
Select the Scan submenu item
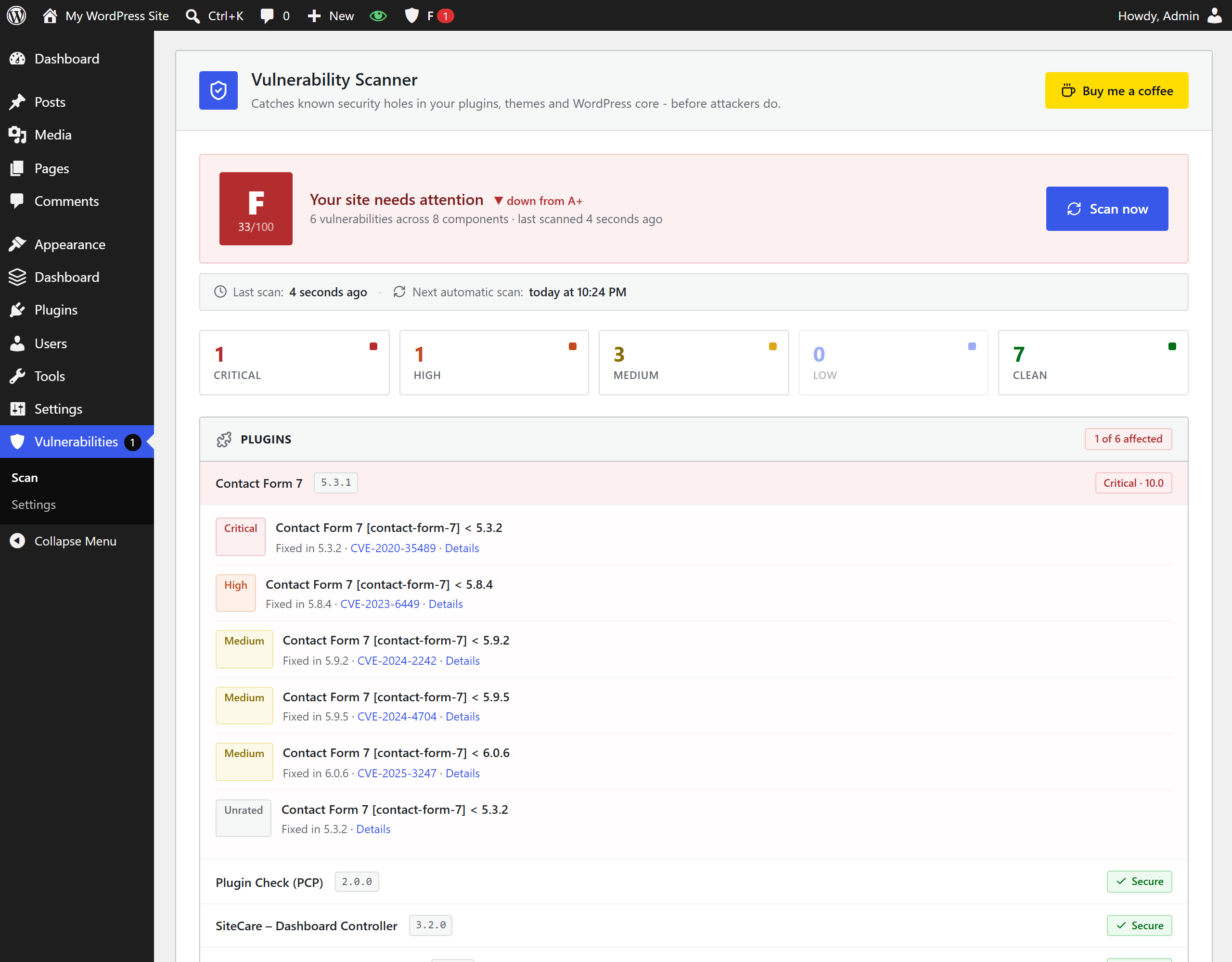coord(25,478)
